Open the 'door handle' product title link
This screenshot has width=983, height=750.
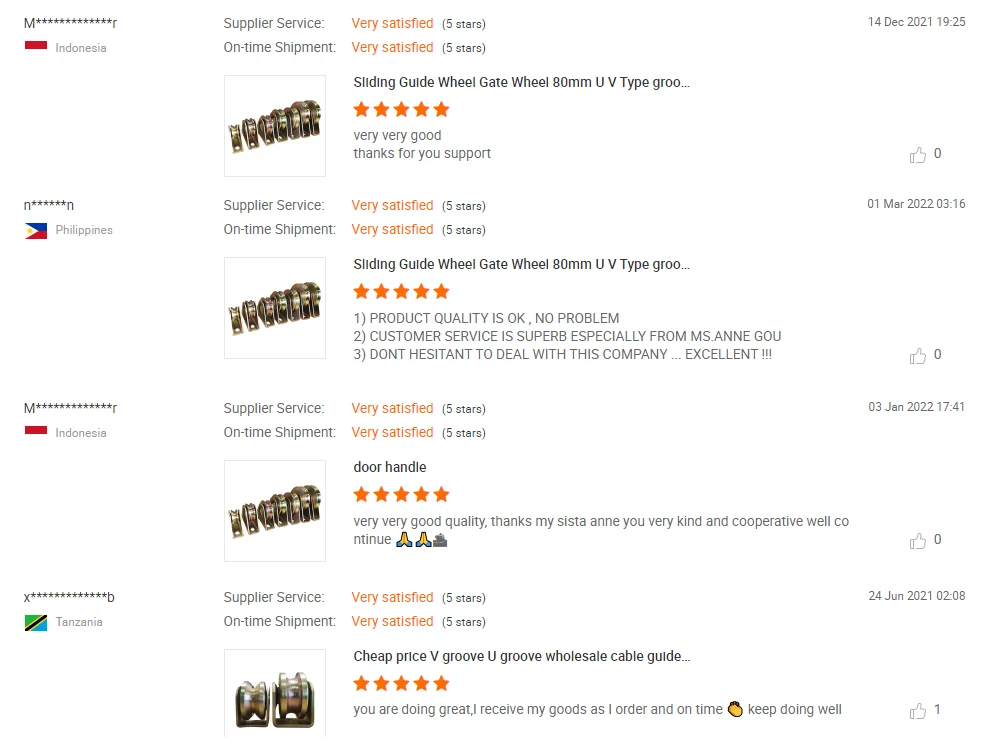coord(390,467)
